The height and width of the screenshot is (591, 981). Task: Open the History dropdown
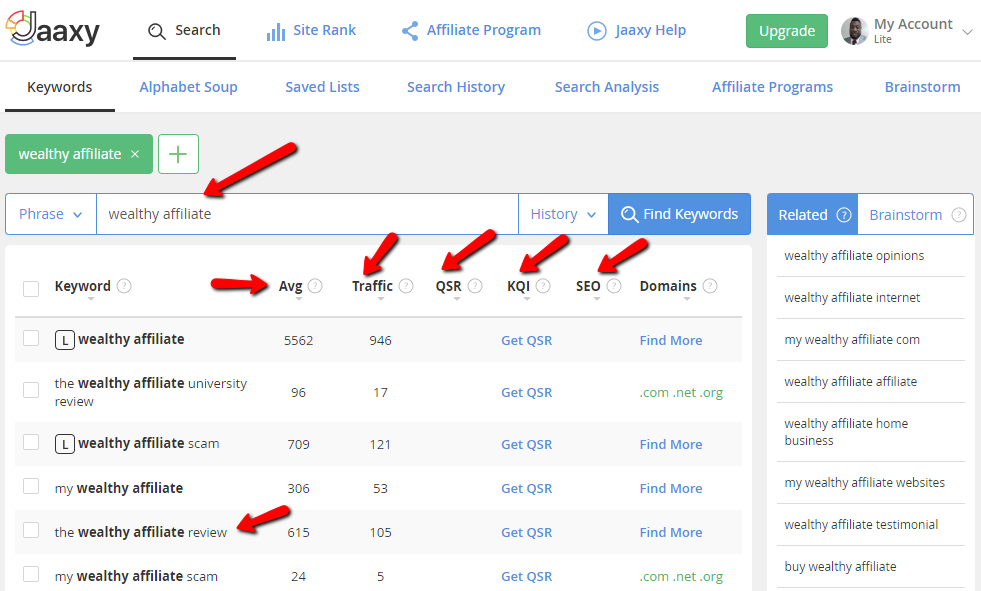point(563,214)
